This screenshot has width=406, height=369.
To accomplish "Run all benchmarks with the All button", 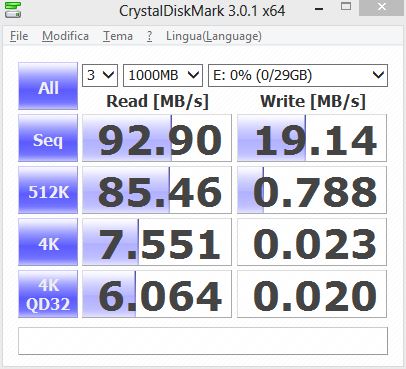I will pos(48,86).
